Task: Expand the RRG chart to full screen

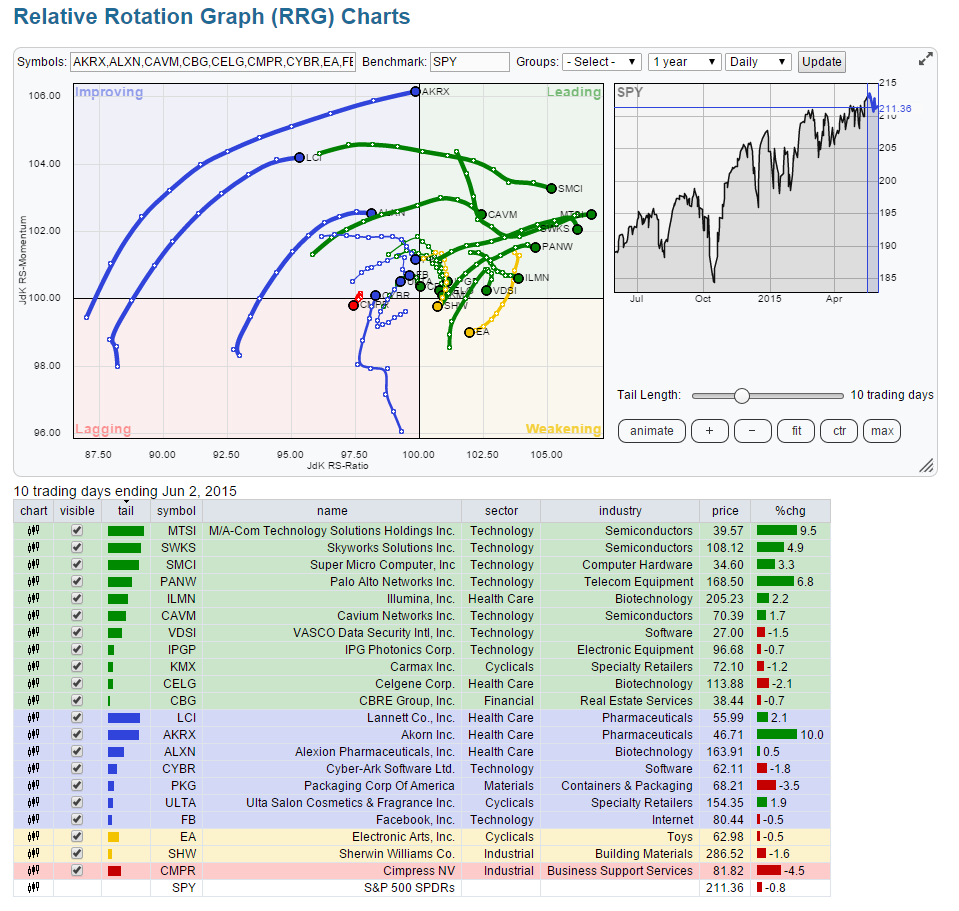Action: click(x=926, y=59)
